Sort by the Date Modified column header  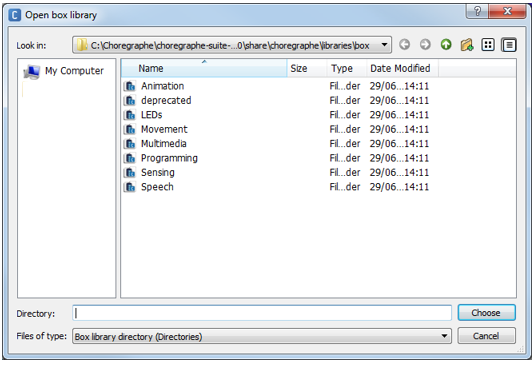tap(402, 68)
